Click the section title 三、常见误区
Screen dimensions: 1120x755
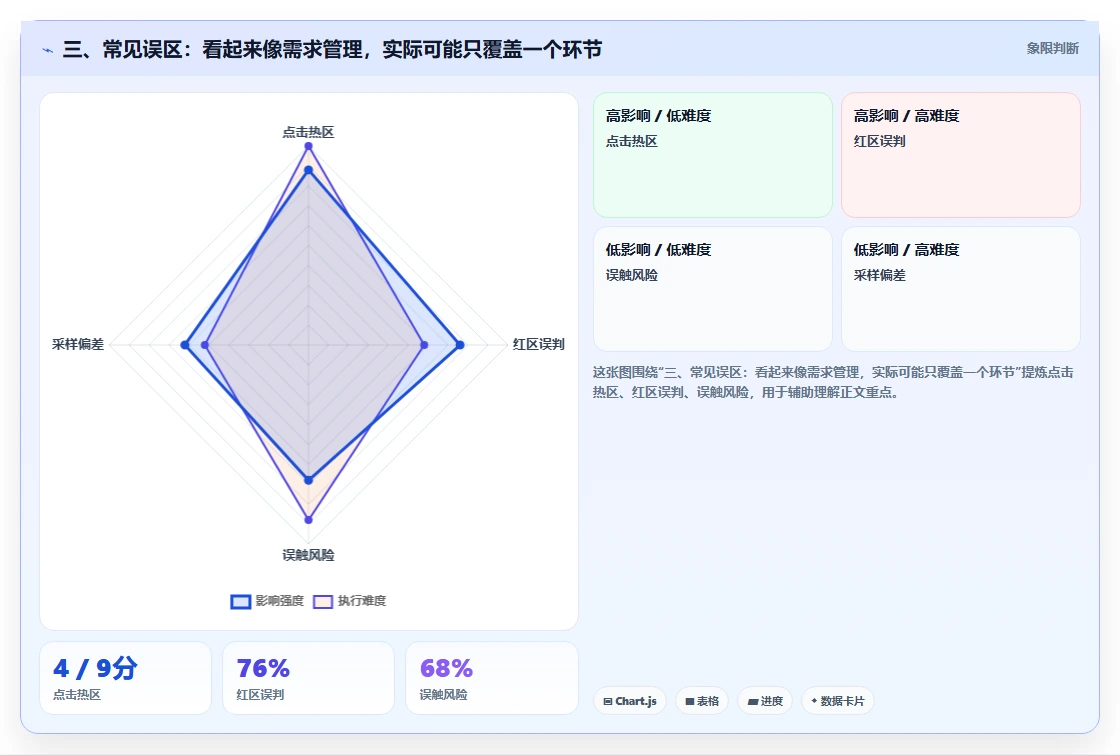click(332, 49)
